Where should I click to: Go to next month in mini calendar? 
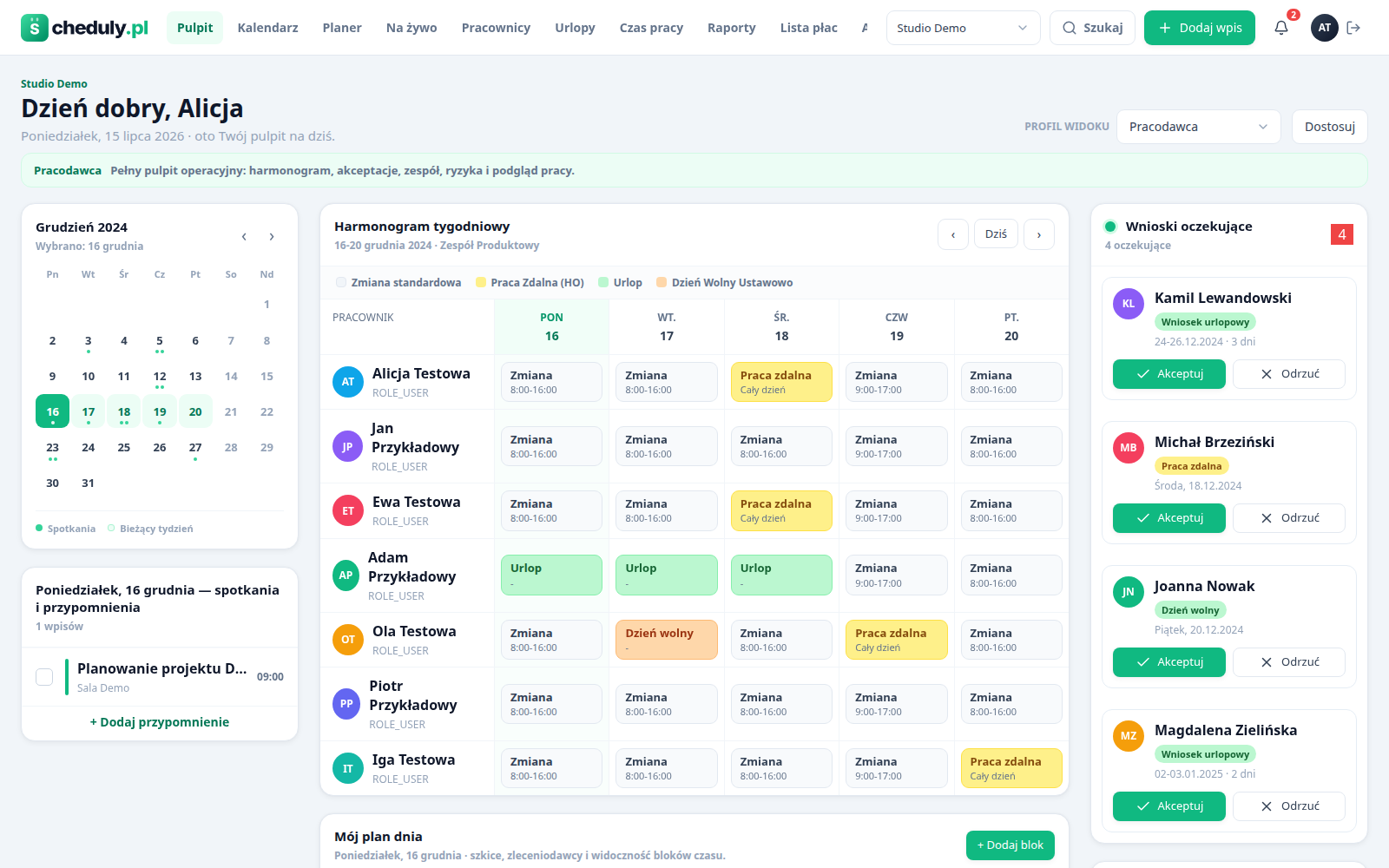272,236
